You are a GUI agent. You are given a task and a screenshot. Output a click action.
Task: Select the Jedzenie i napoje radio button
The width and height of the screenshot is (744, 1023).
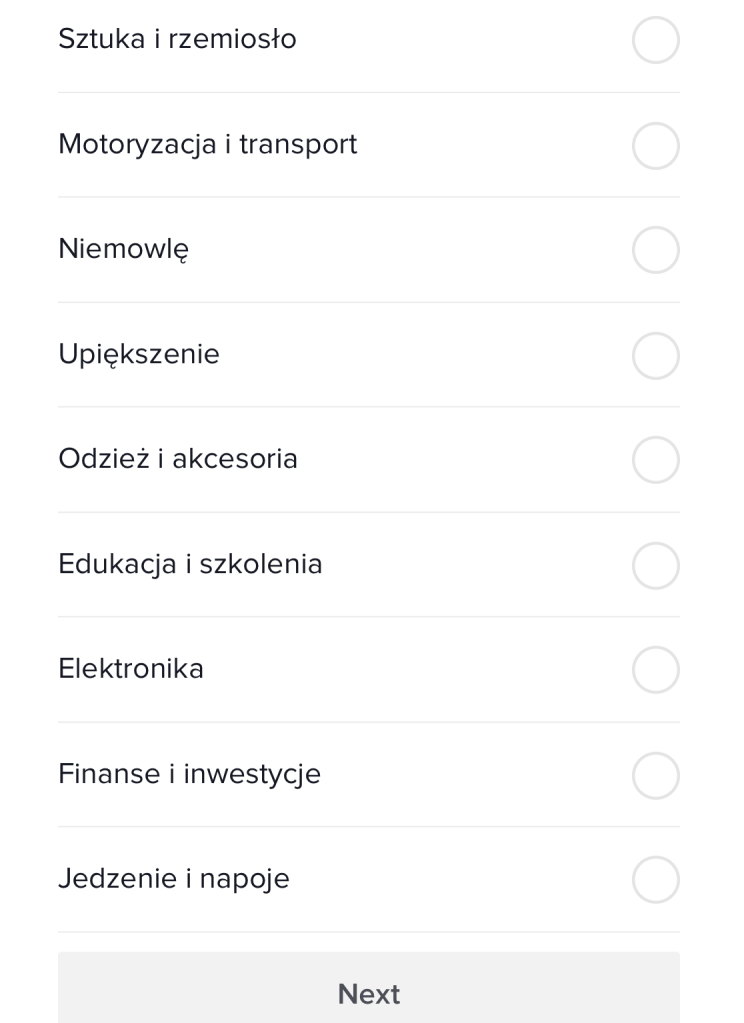[656, 880]
